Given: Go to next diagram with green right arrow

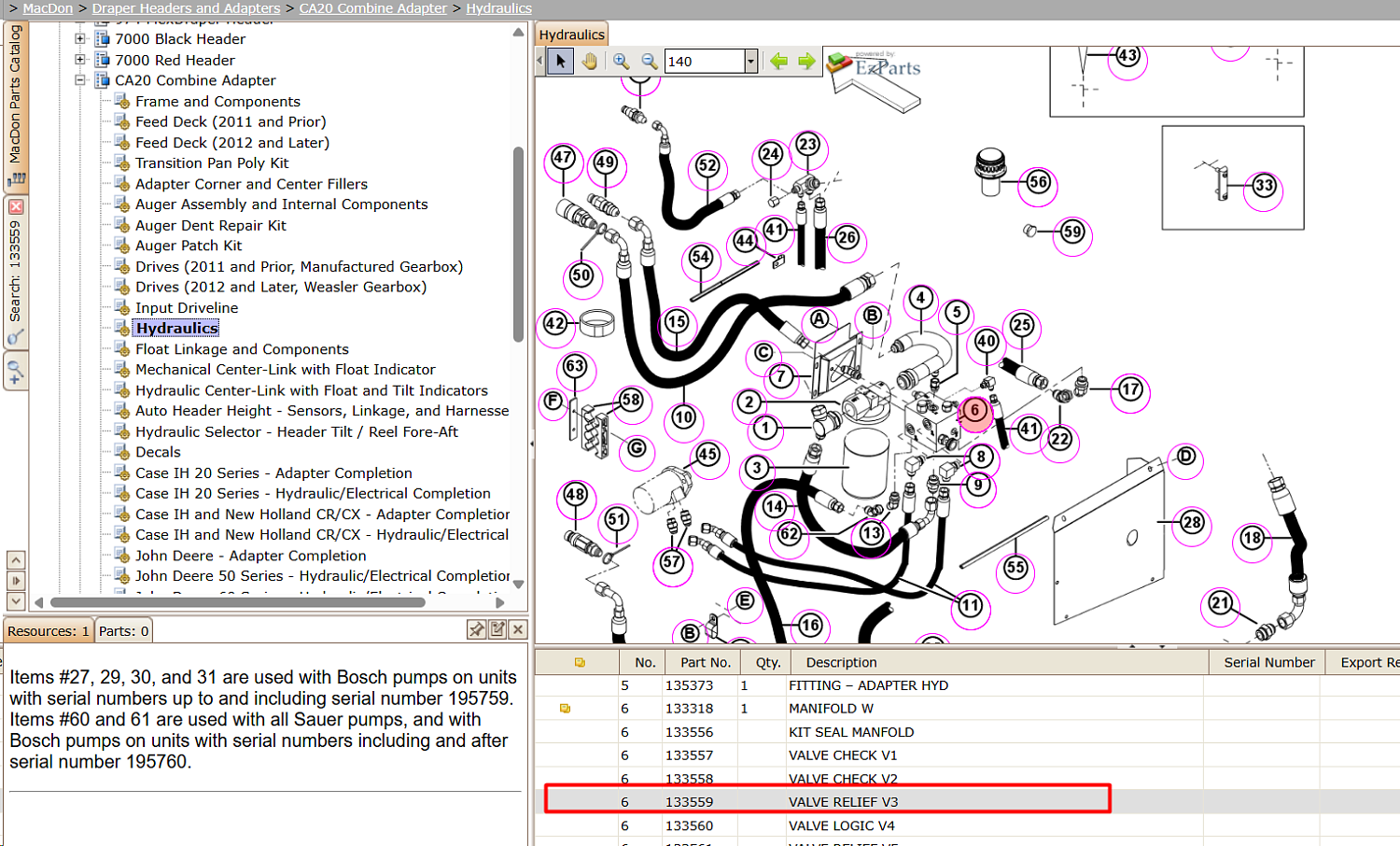Looking at the screenshot, I should coord(806,62).
